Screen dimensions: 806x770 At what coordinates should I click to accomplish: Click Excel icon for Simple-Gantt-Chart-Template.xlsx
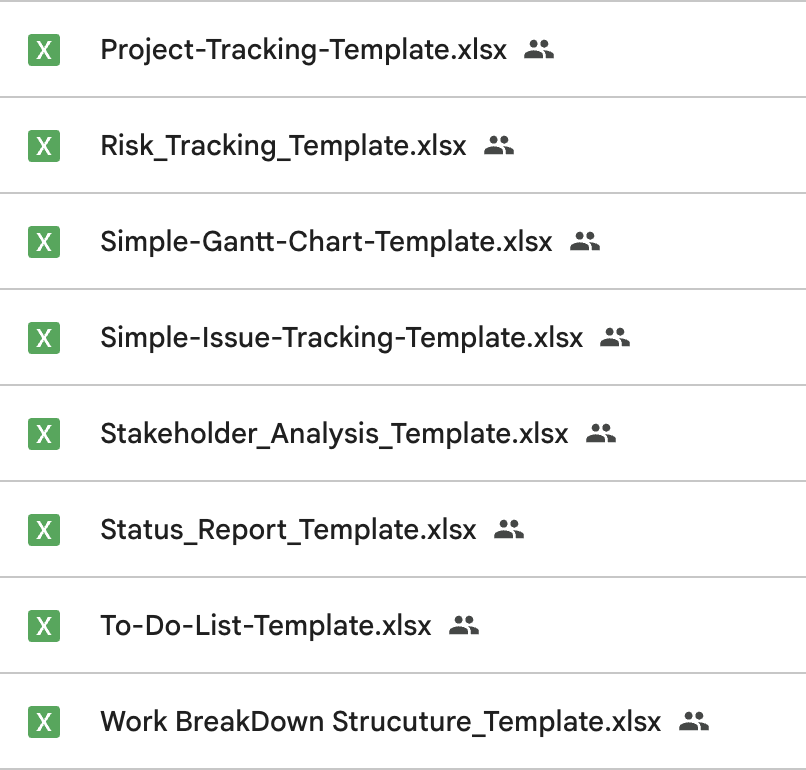click(44, 242)
